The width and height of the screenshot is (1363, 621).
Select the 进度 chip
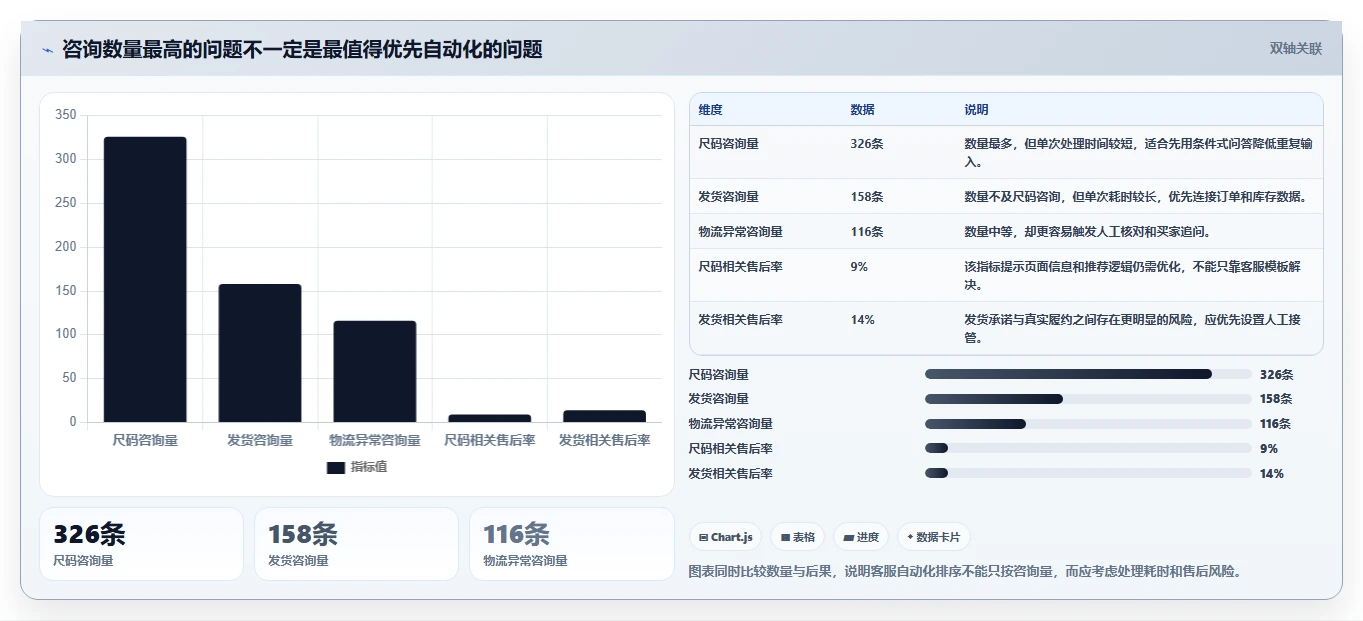(x=861, y=537)
